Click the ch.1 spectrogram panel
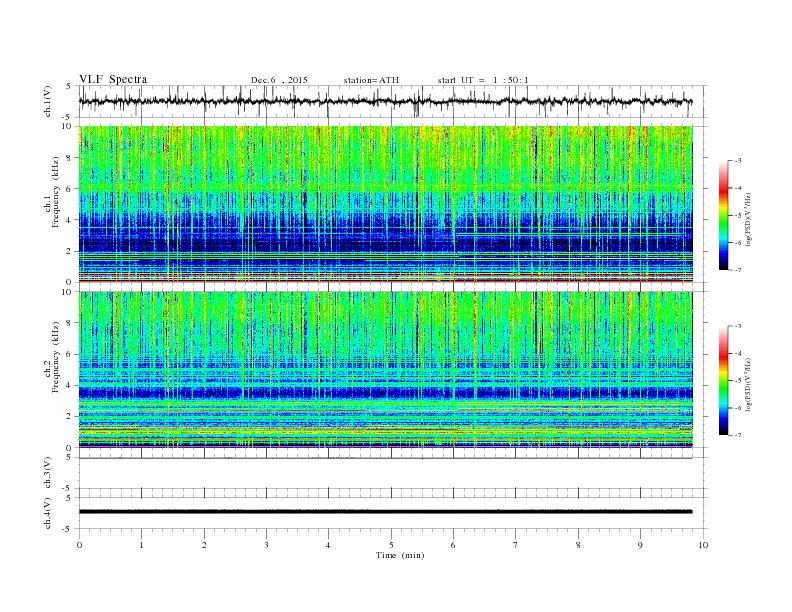 point(386,204)
